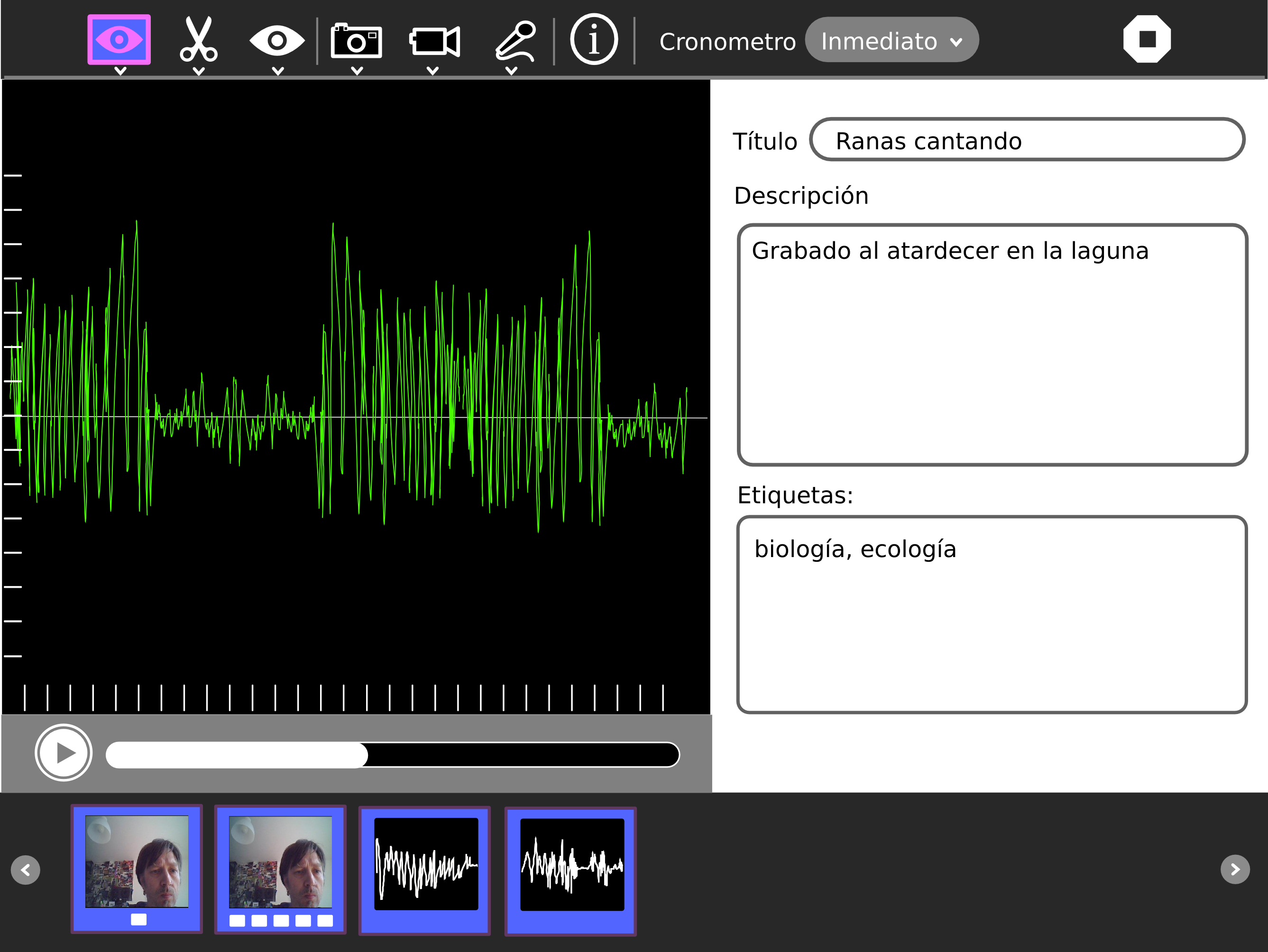The height and width of the screenshot is (952, 1268).
Task: Expand chevron under the microphone icon
Action: [x=511, y=71]
